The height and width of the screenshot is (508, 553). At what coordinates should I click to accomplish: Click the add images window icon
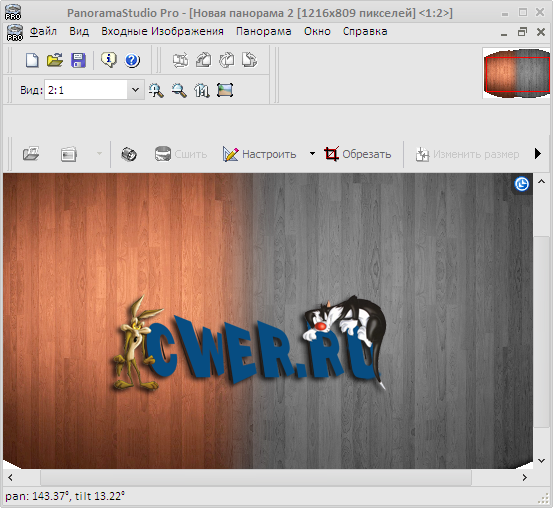click(69, 154)
